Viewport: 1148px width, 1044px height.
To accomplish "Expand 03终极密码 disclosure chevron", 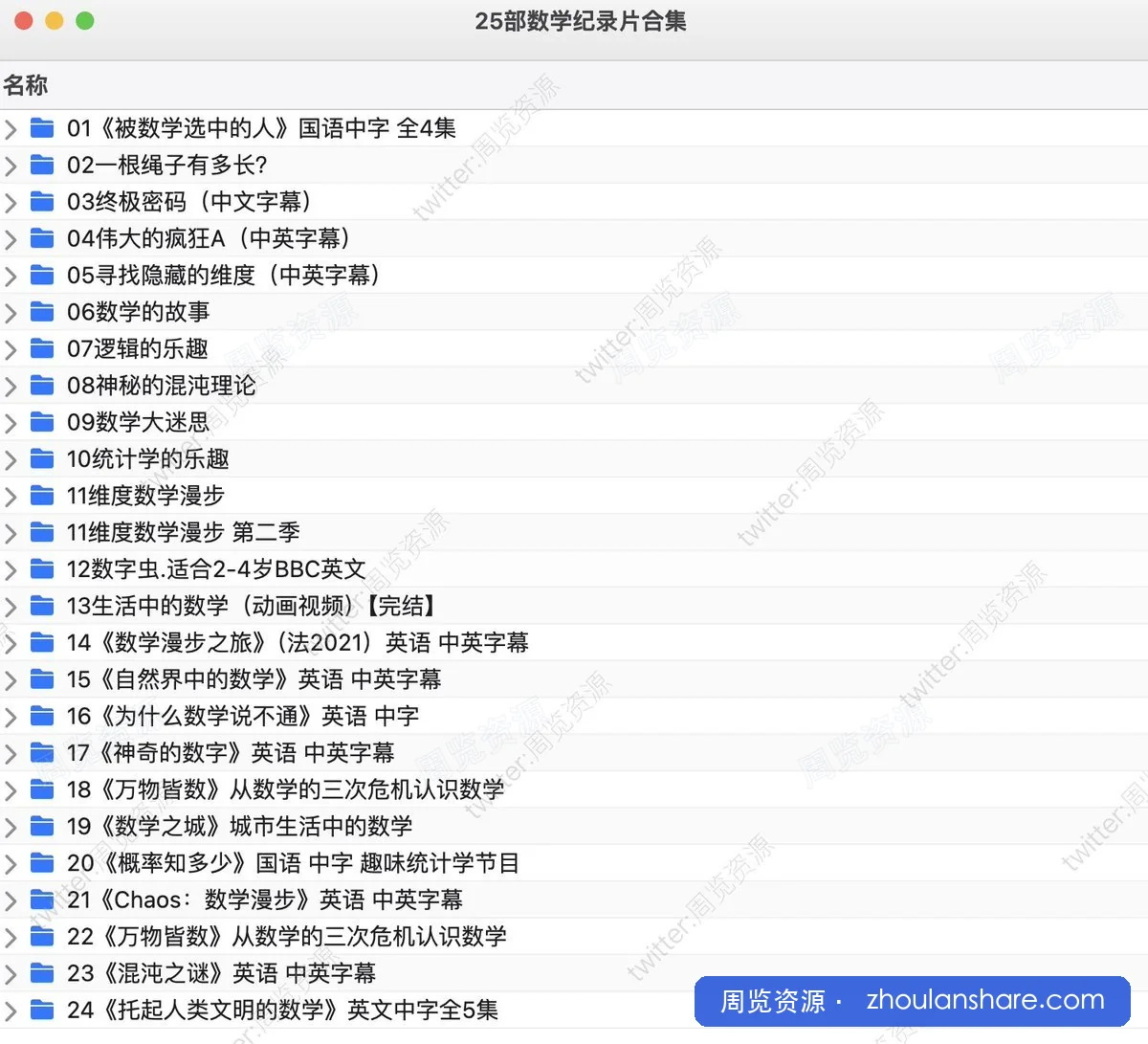I will coord(11,202).
